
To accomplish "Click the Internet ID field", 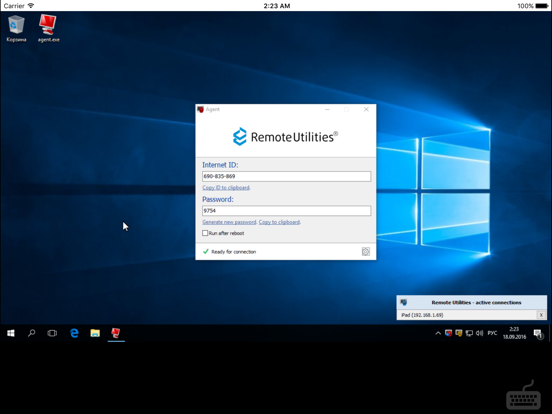I will point(286,176).
